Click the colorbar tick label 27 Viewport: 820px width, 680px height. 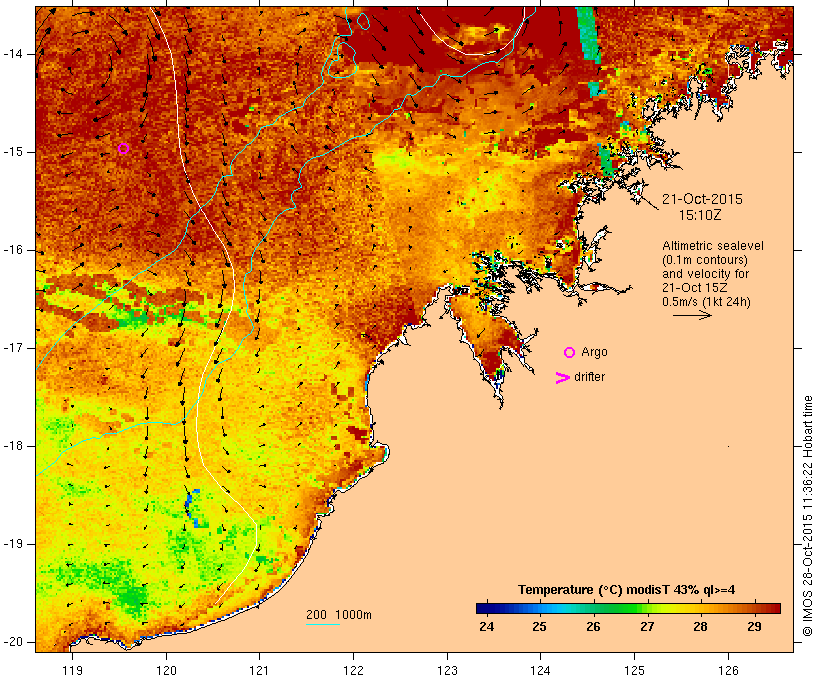pyautogui.click(x=647, y=627)
